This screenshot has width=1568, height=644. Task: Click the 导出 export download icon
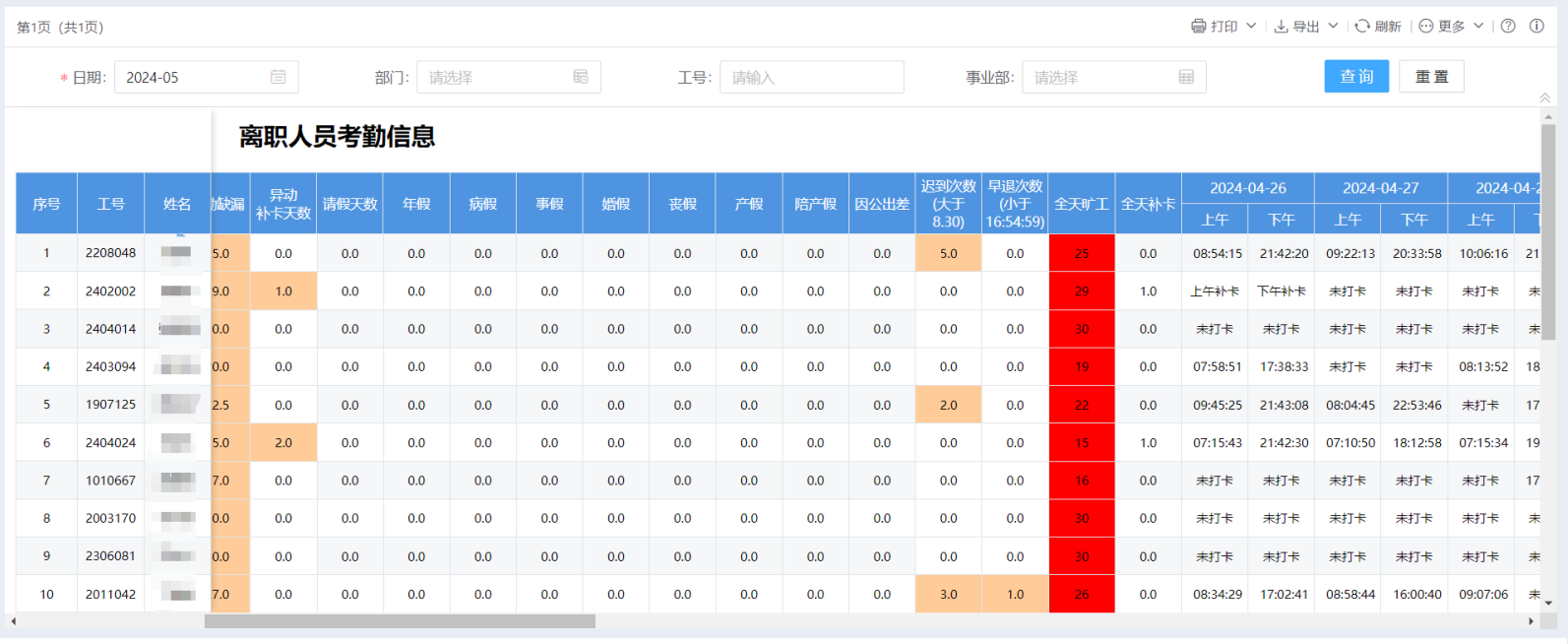tap(1281, 27)
